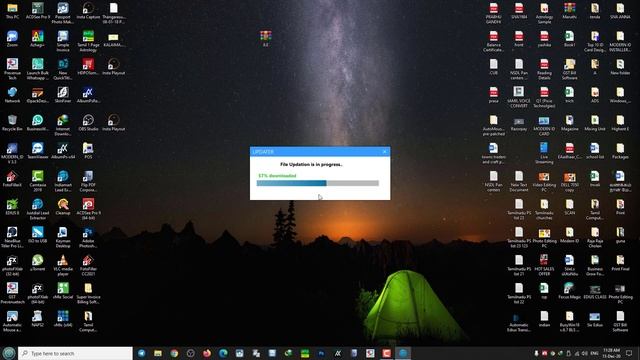The image size is (640, 360).
Task: Open the SIVA ANNA folder
Action: coord(620,11)
